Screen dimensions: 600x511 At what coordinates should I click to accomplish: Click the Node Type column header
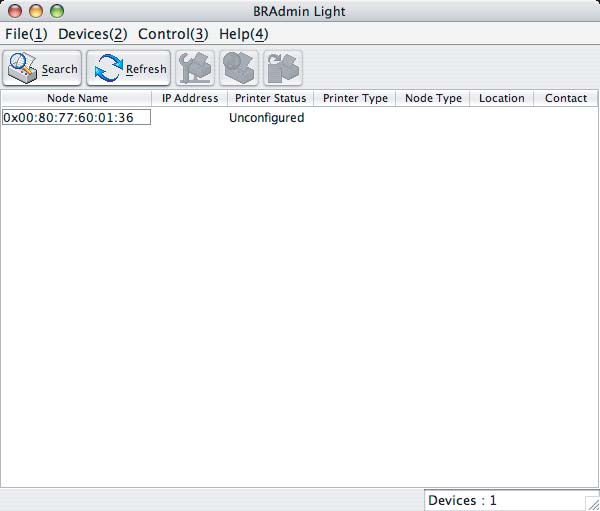[433, 98]
